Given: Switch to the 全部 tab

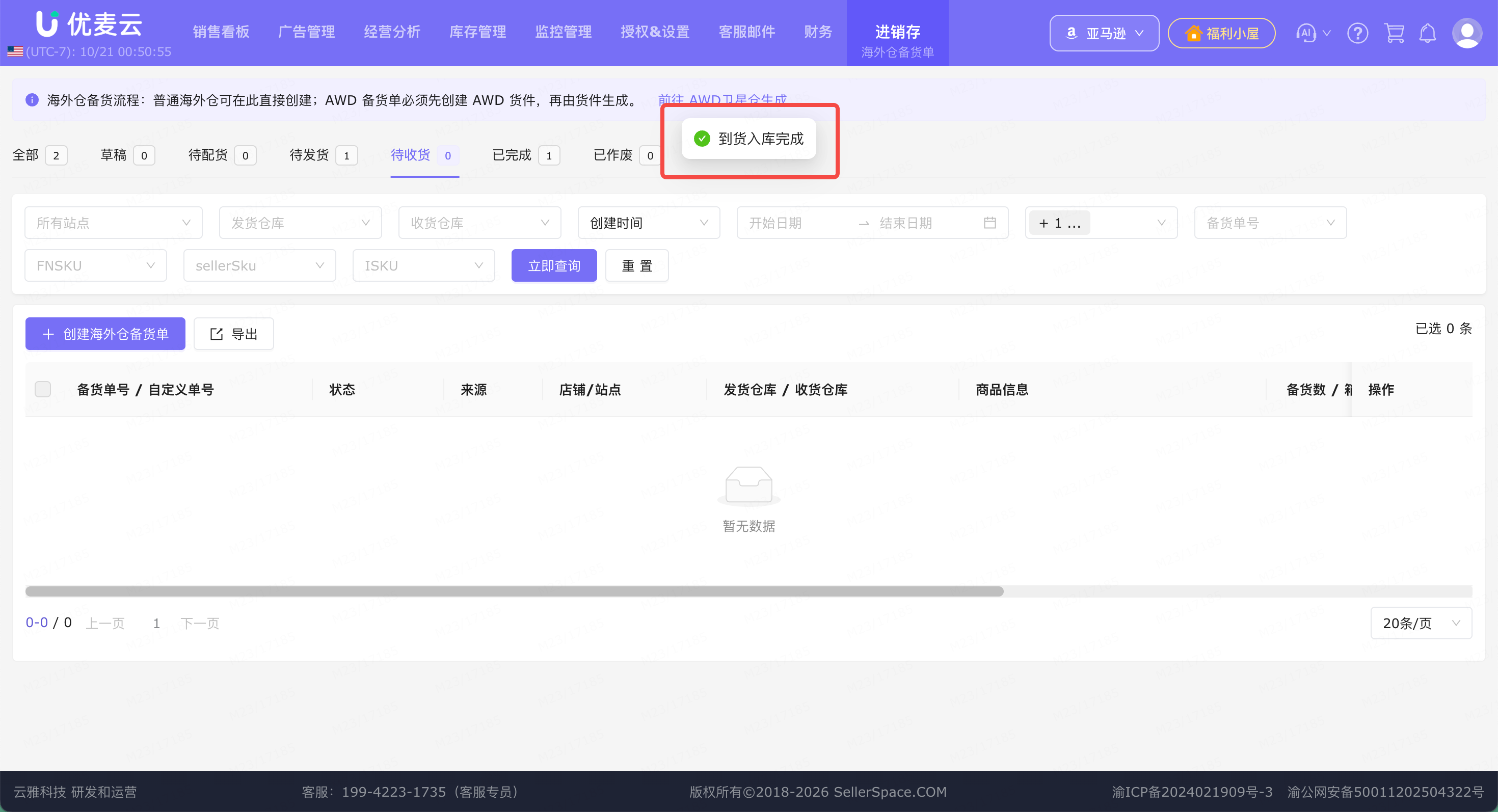Looking at the screenshot, I should click(40, 155).
